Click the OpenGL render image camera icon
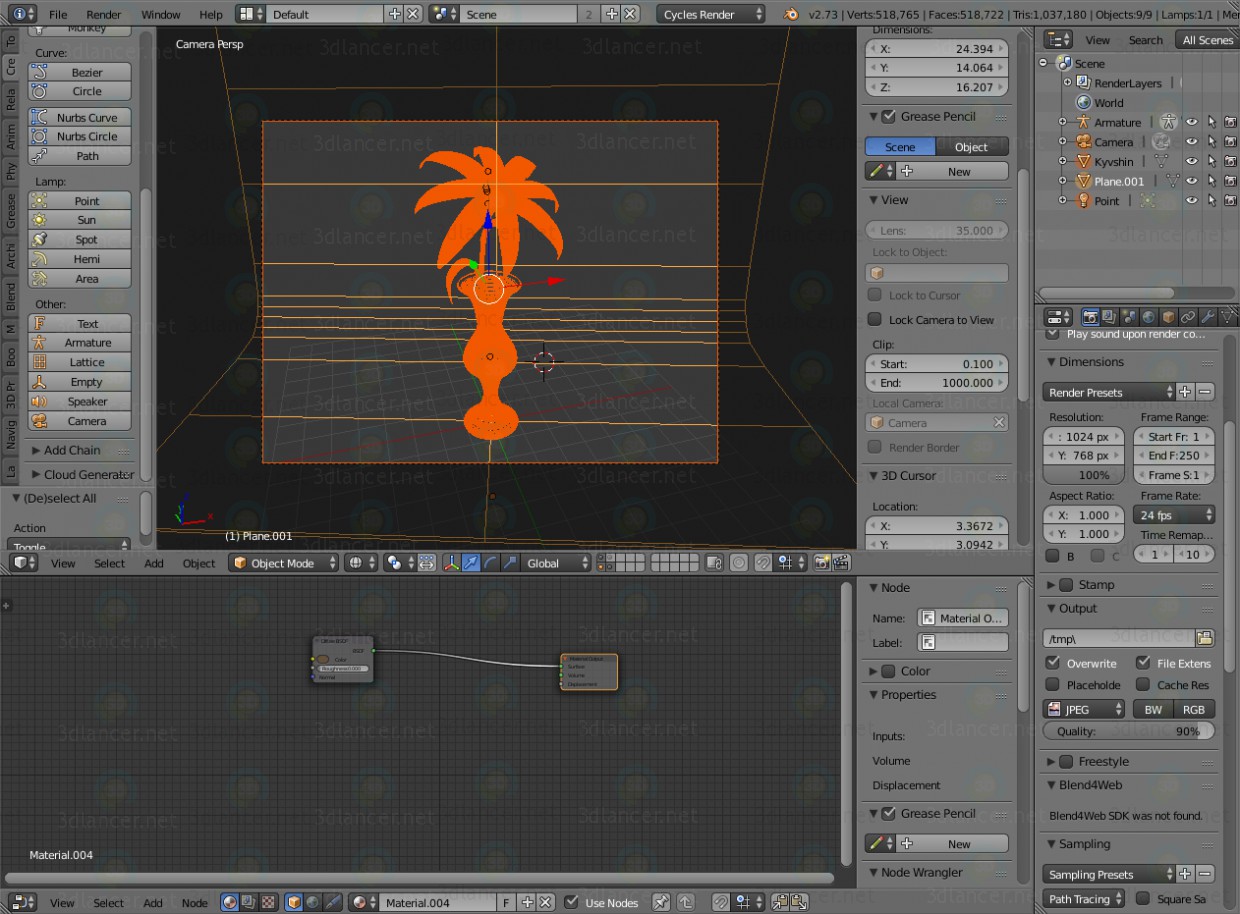This screenshot has width=1240, height=914. pyautogui.click(x=822, y=563)
